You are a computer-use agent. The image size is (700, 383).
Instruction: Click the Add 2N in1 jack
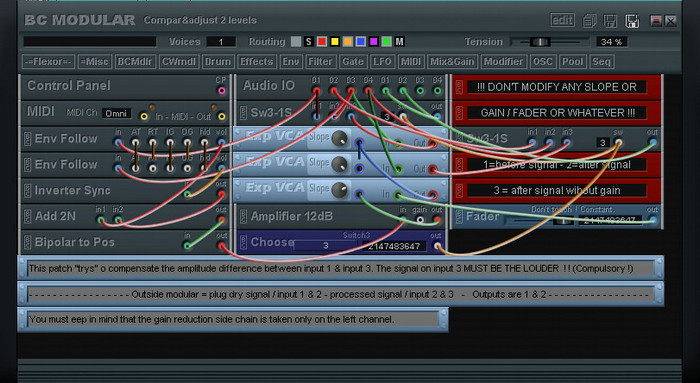pos(101,220)
